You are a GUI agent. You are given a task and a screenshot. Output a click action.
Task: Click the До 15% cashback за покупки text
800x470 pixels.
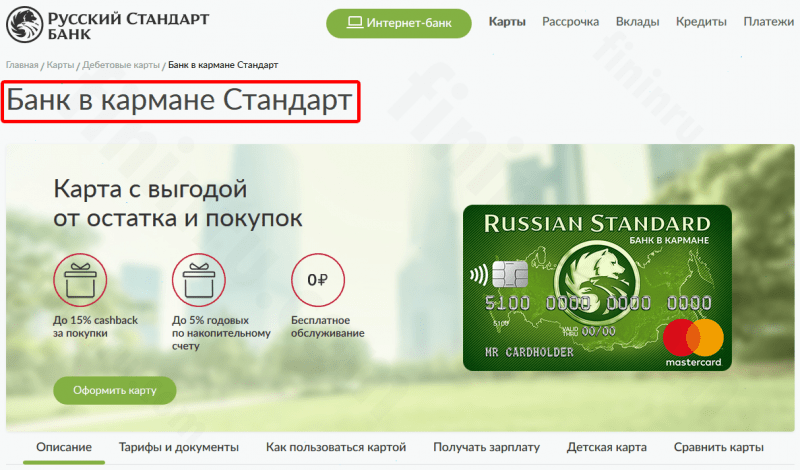click(95, 327)
